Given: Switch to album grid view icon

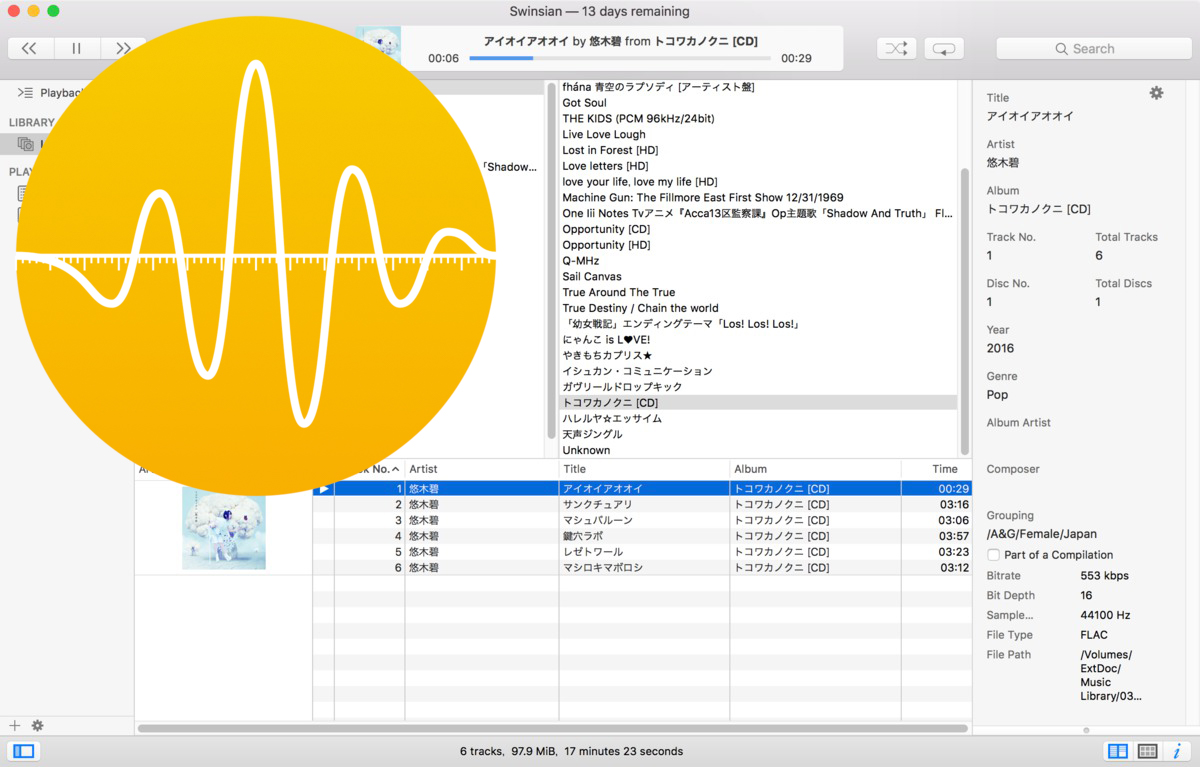Looking at the screenshot, I should [1148, 751].
